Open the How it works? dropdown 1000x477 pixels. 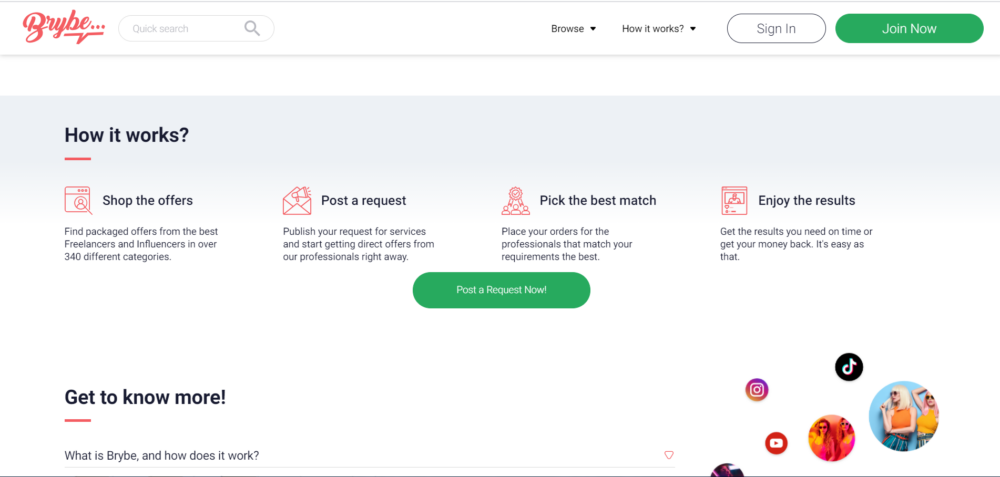click(659, 29)
